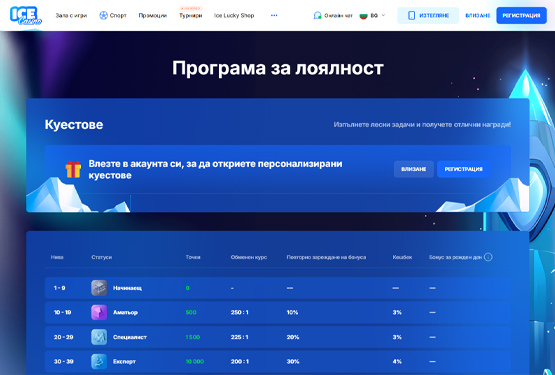This screenshot has width=555, height=375.
Task: Go to the Спорт menu item
Action: (118, 16)
